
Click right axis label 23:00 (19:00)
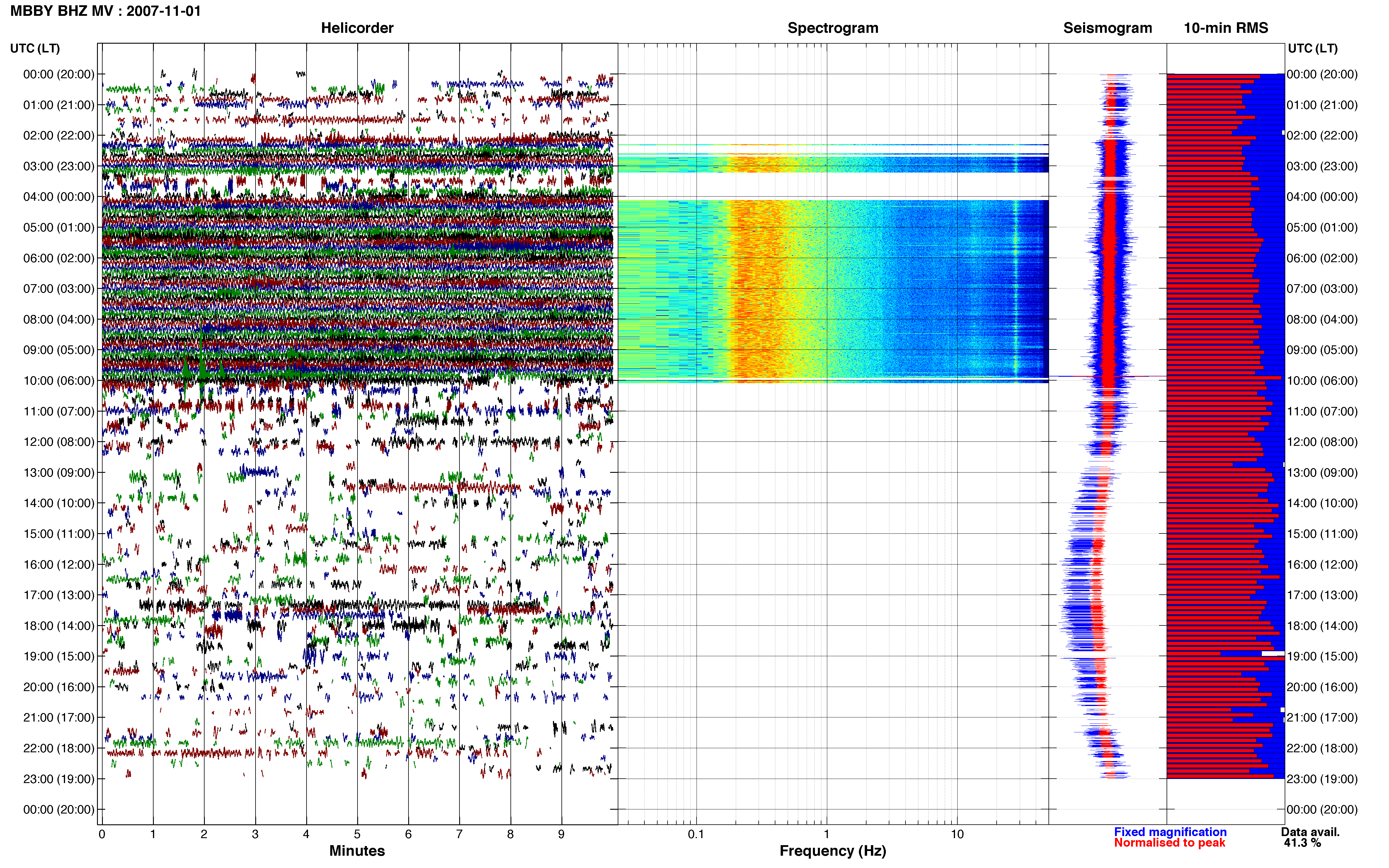[1322, 779]
